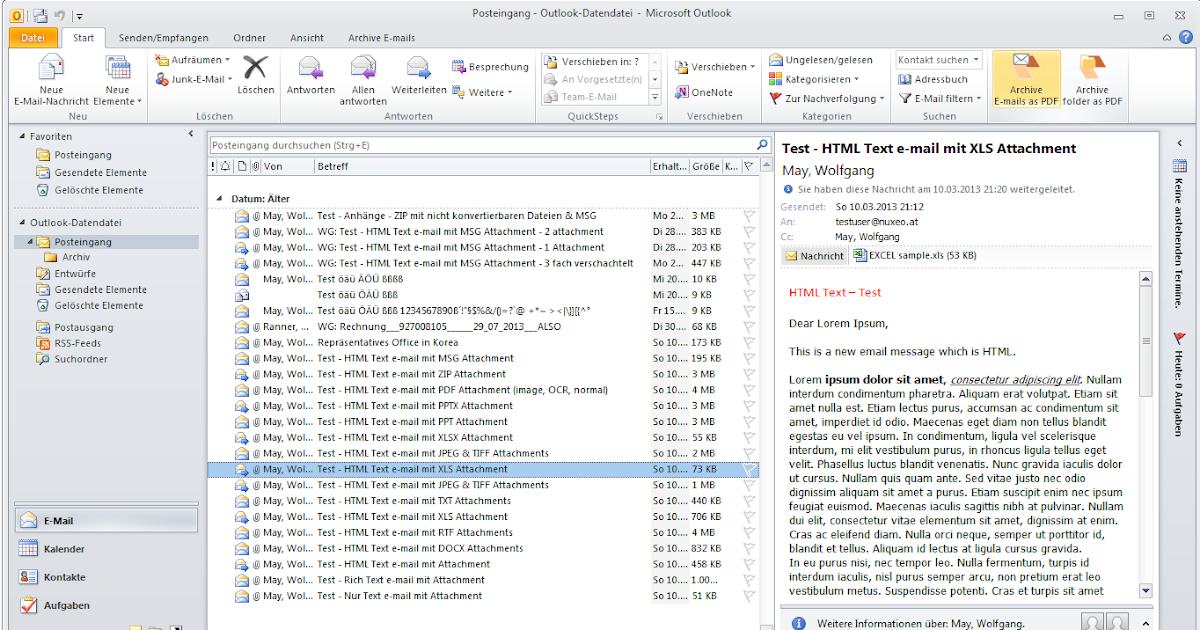The image size is (1200, 630).
Task: Expand the To-Do bar with its arrow
Action: [x=1178, y=143]
